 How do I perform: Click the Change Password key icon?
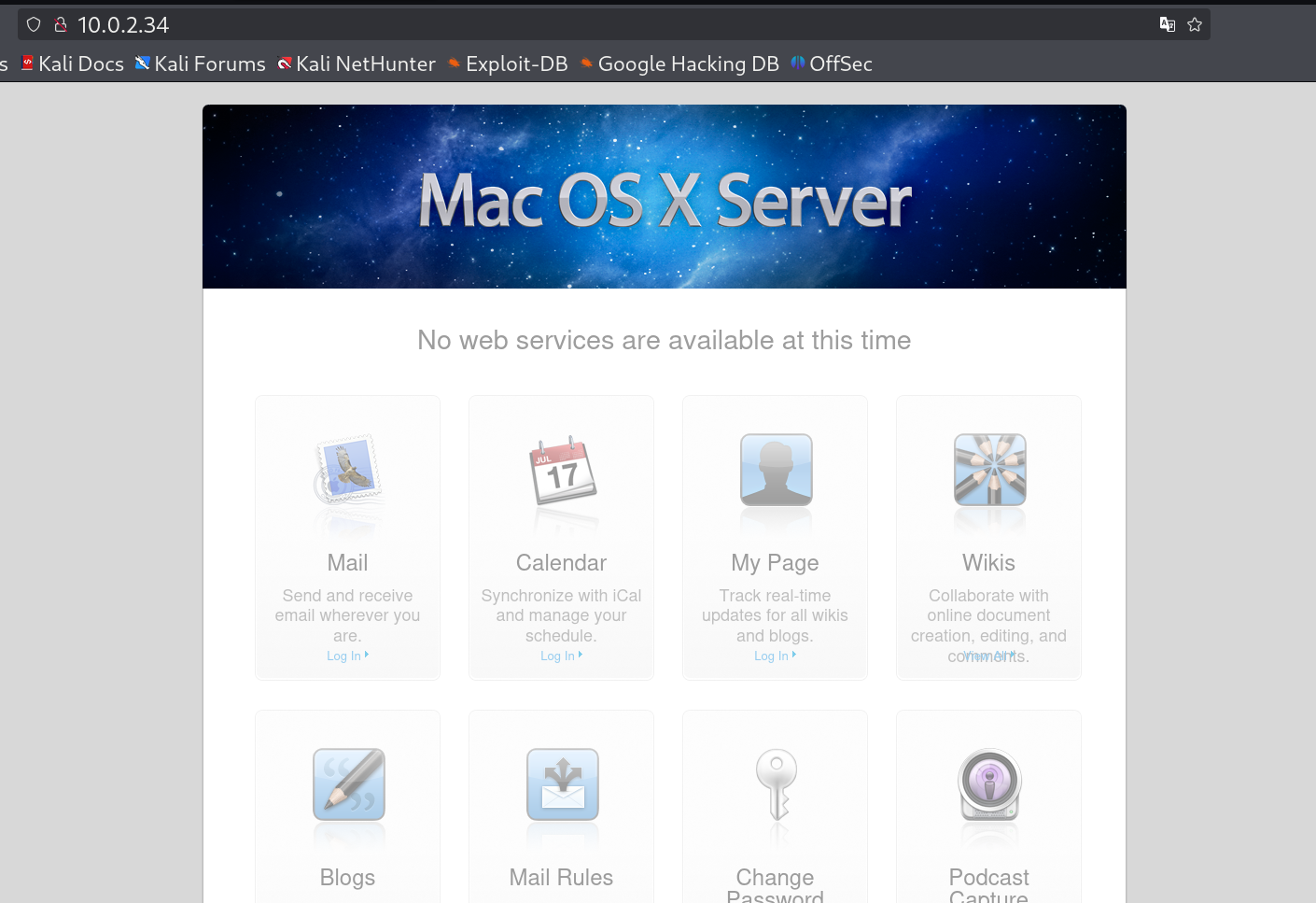[x=777, y=783]
